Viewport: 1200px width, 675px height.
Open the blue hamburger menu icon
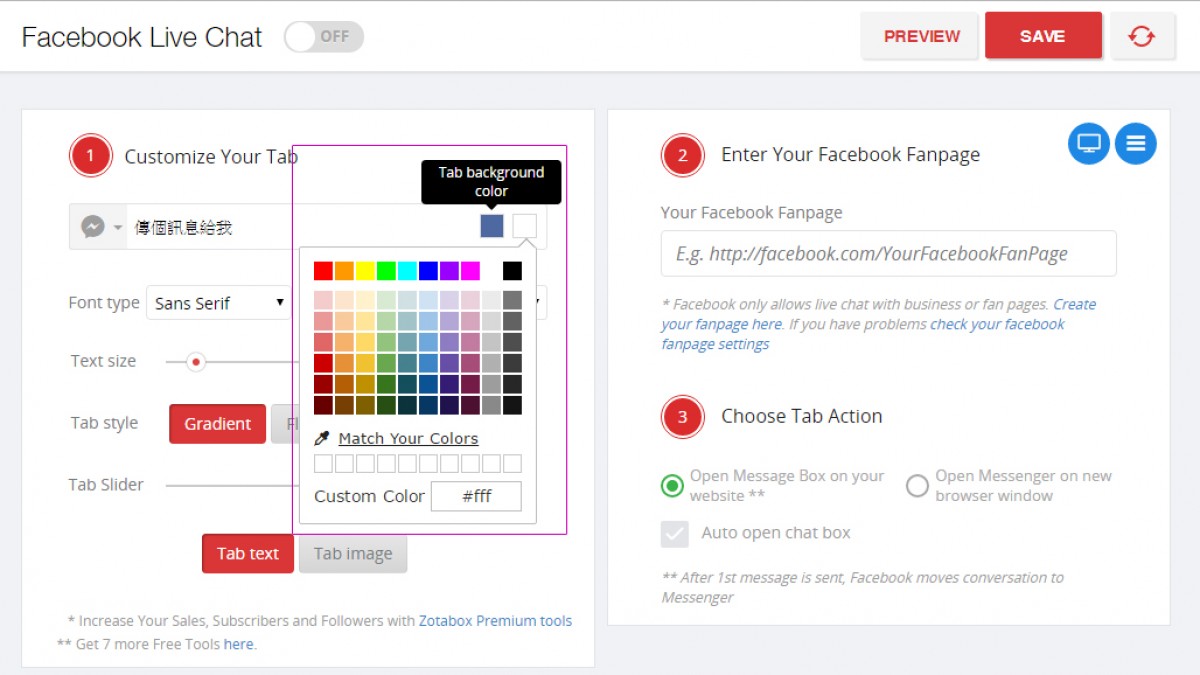point(1136,144)
